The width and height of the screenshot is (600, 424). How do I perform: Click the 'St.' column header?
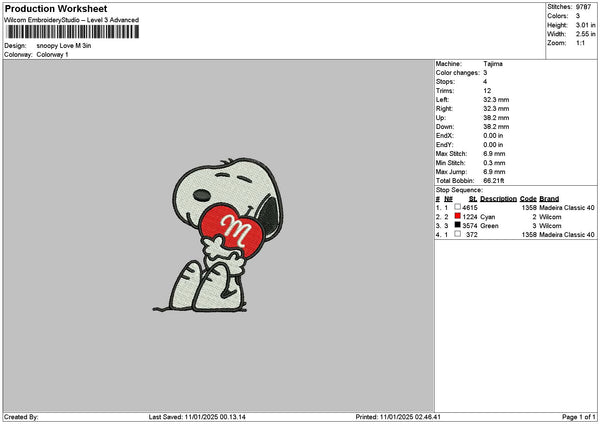point(473,199)
